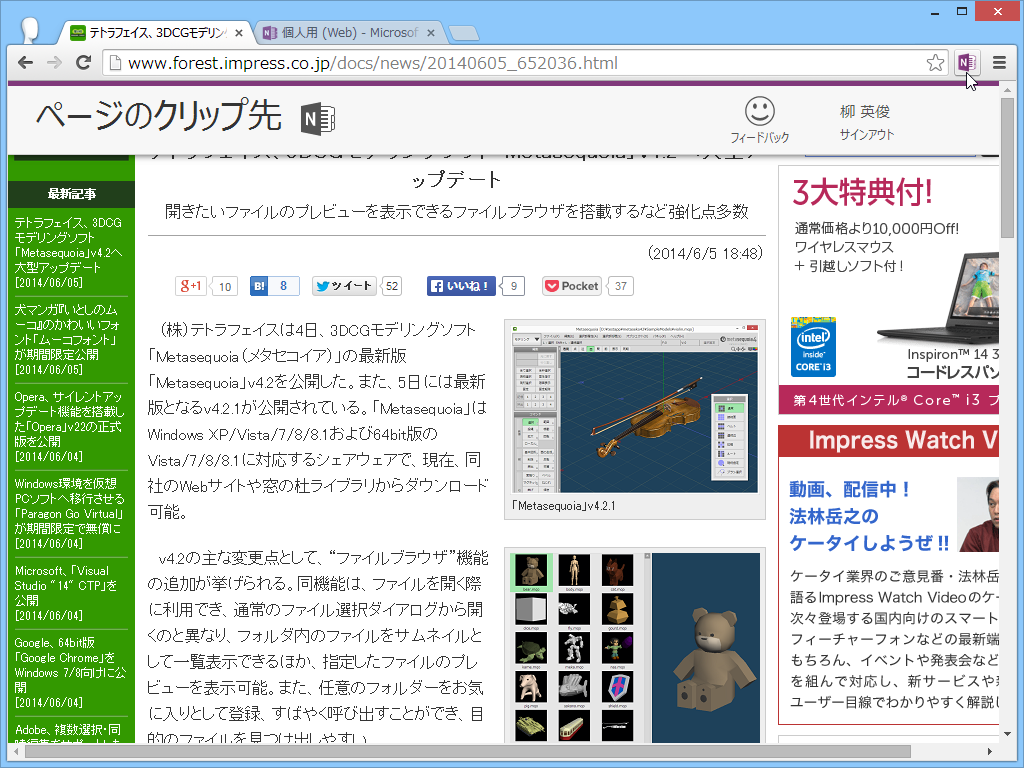The width and height of the screenshot is (1024, 768).
Task: Open the Chrome menu icon
Action: pyautogui.click(x=998, y=62)
